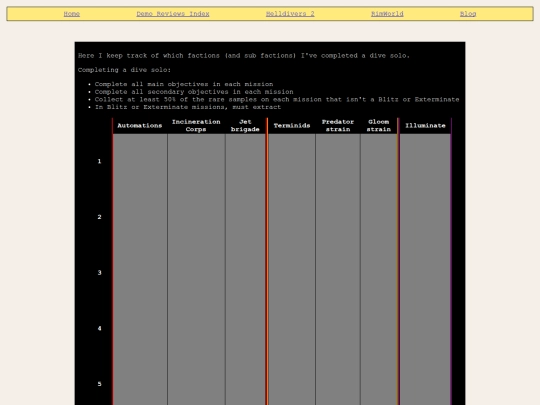Click difficulty row label 1

100,161
